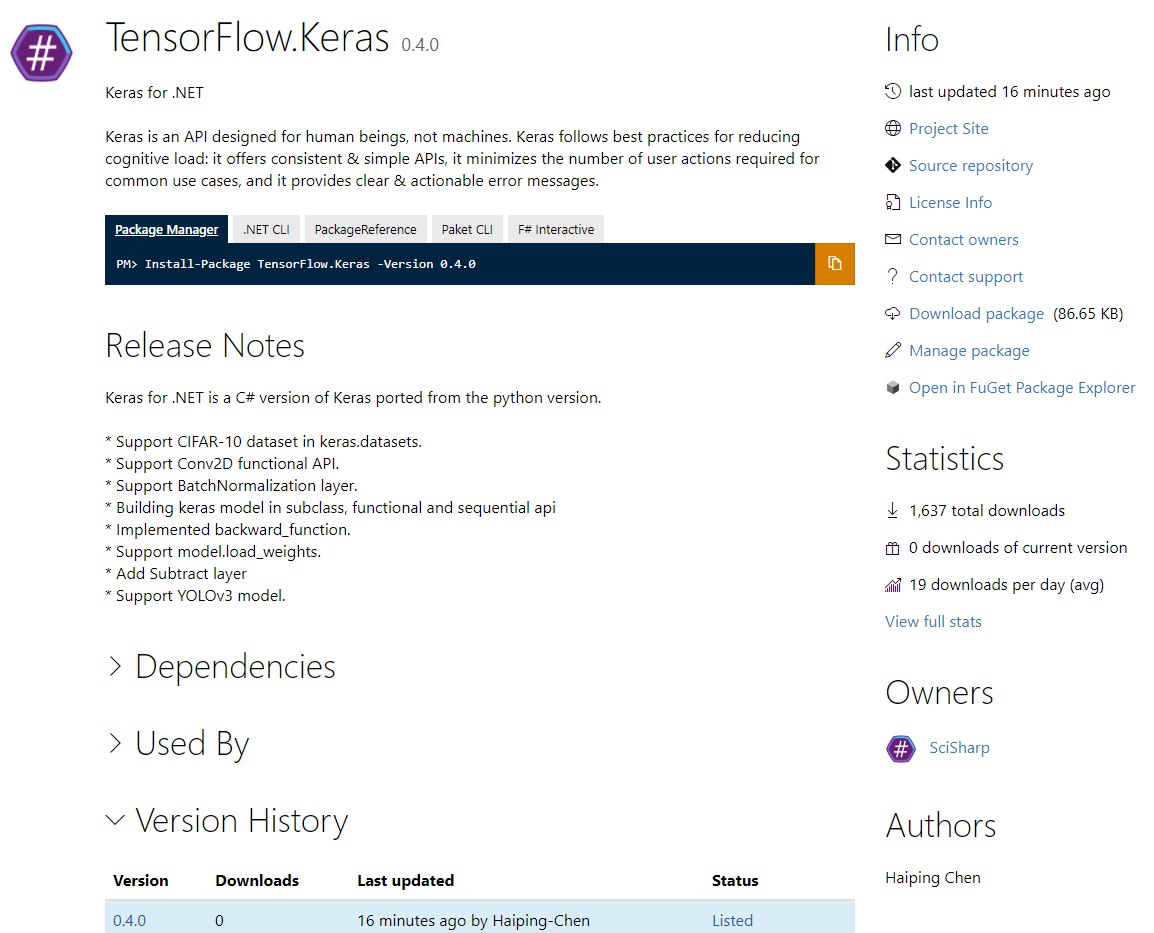This screenshot has width=1154, height=933.
Task: Switch to the .NET CLI tab
Action: click(266, 230)
